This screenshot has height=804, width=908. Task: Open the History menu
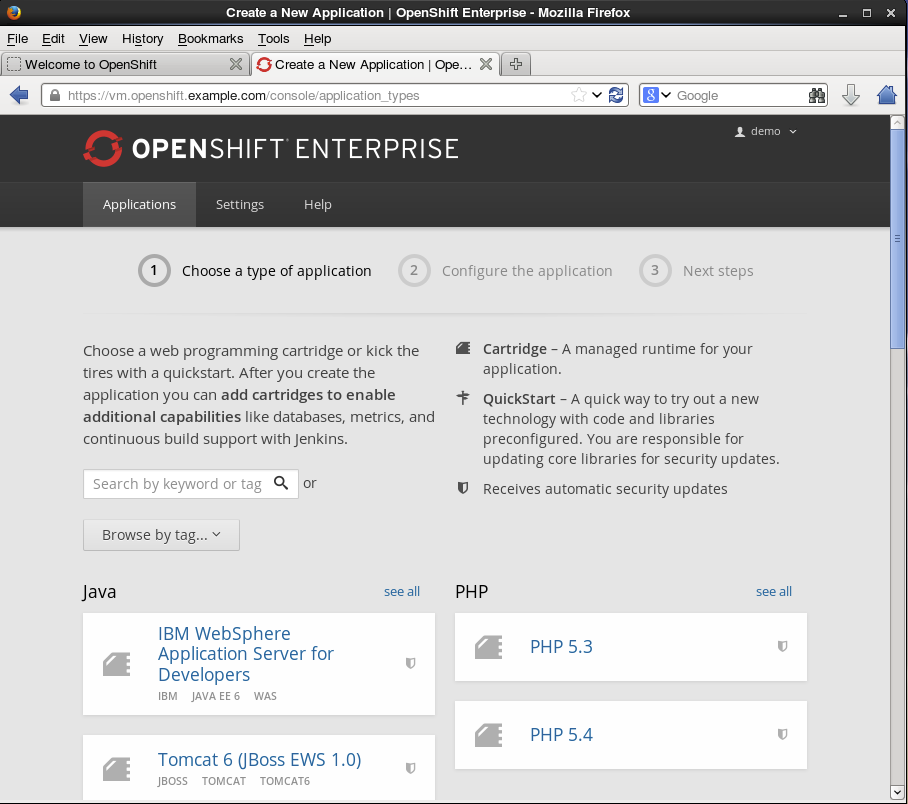[x=142, y=39]
